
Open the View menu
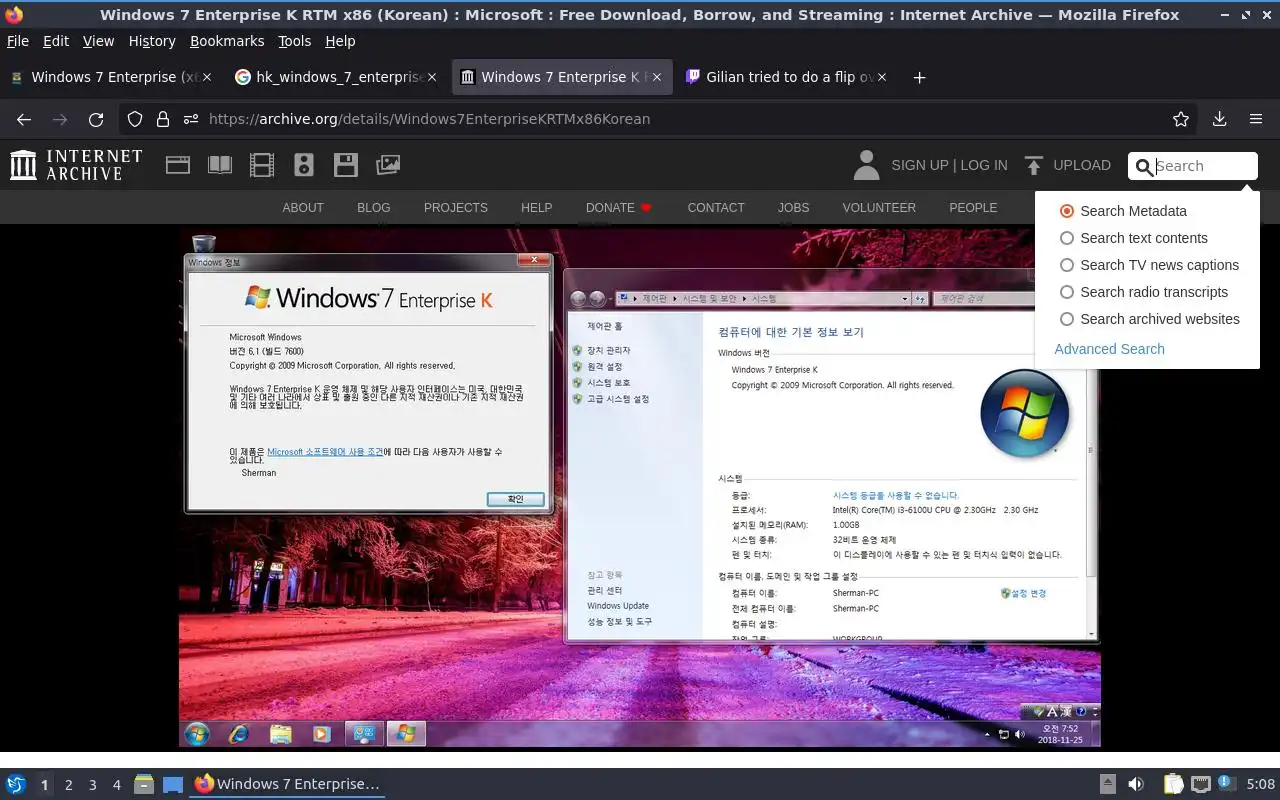98,41
